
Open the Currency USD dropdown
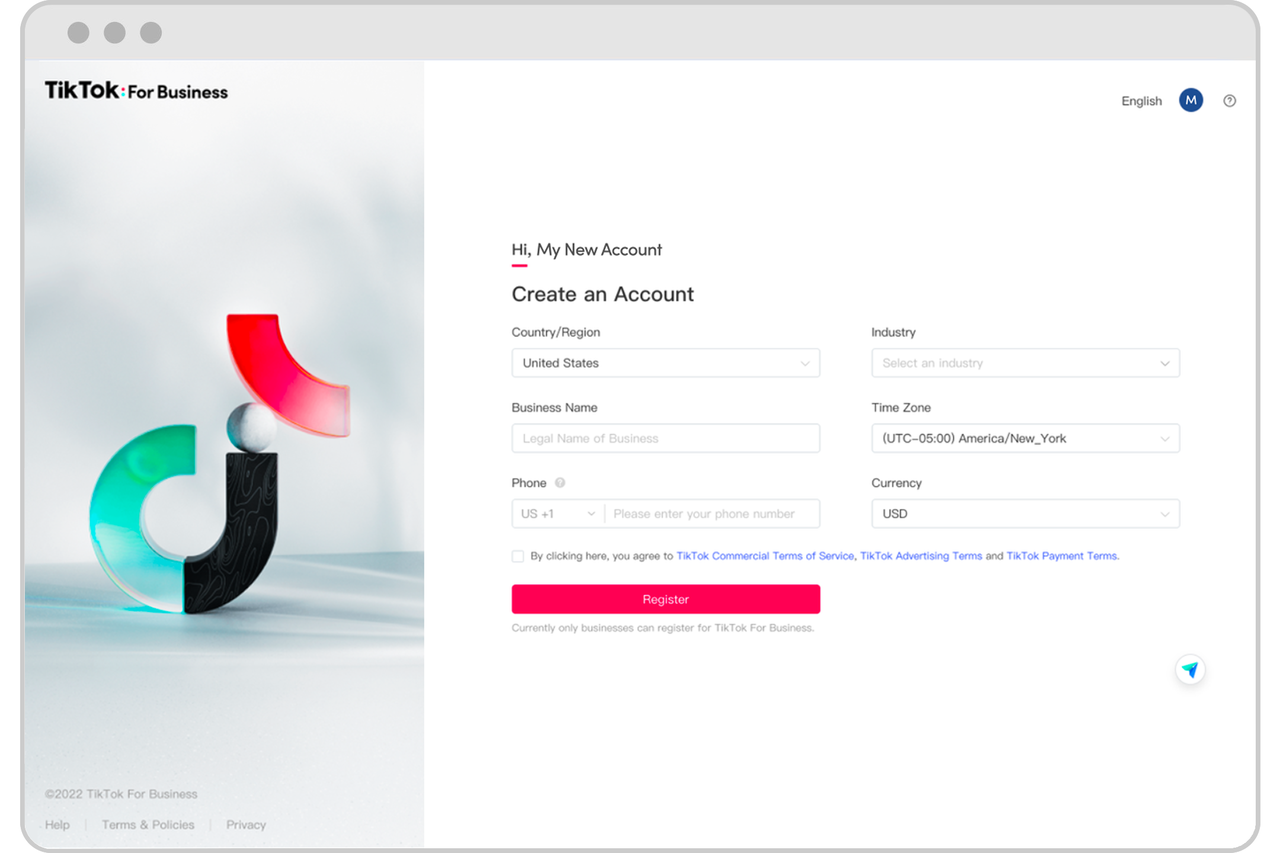[x=1025, y=514]
